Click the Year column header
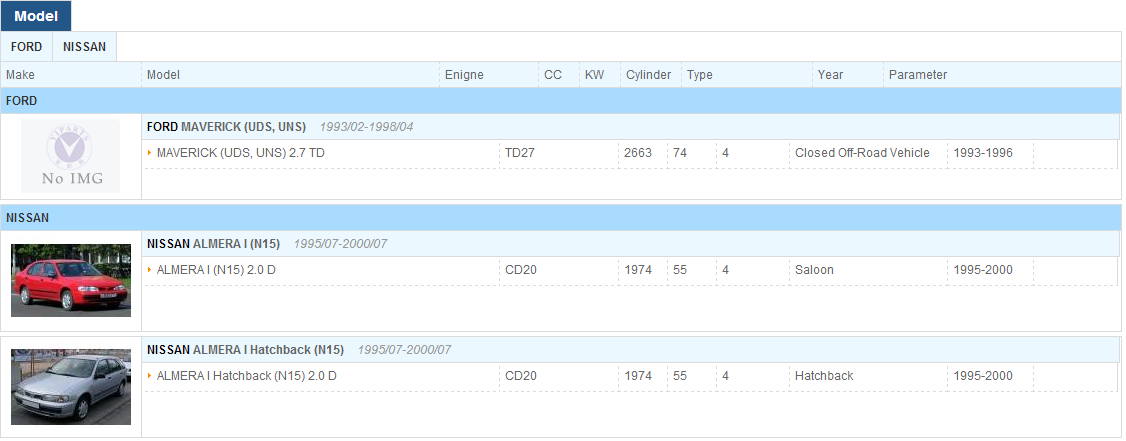 coord(847,75)
